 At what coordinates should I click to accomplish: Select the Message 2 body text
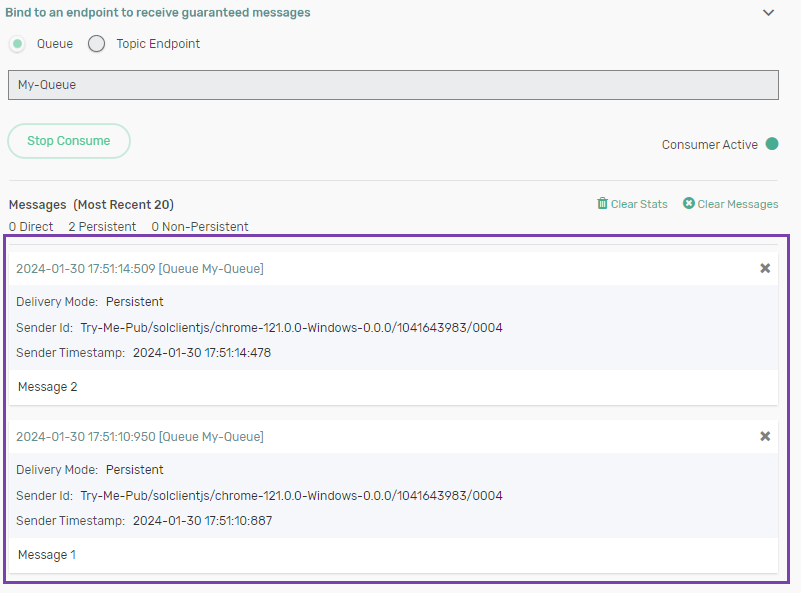pyautogui.click(x=47, y=387)
